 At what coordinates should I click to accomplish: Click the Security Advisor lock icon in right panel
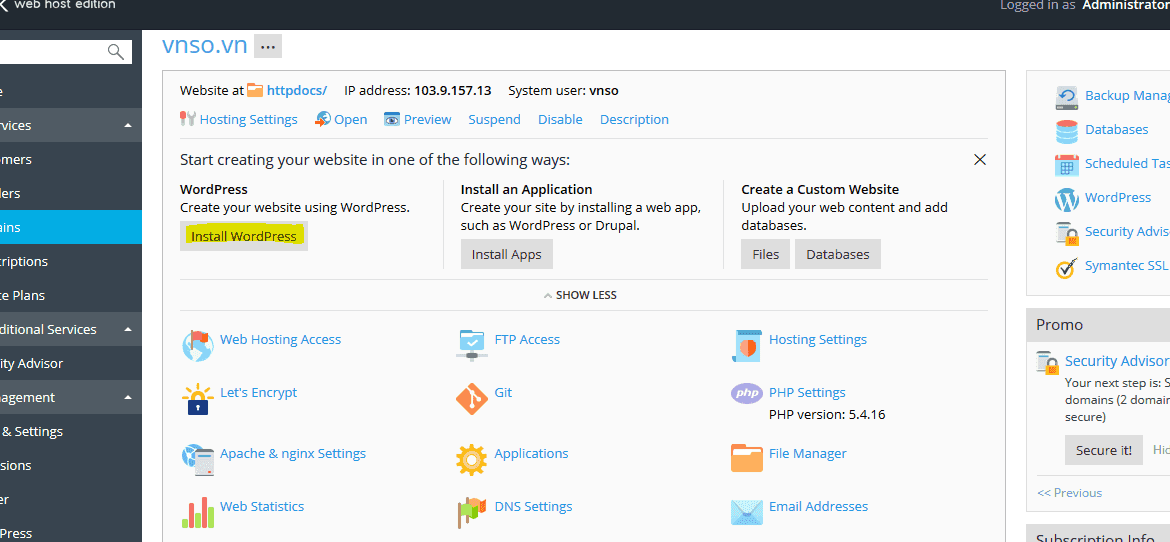[x=1067, y=234]
